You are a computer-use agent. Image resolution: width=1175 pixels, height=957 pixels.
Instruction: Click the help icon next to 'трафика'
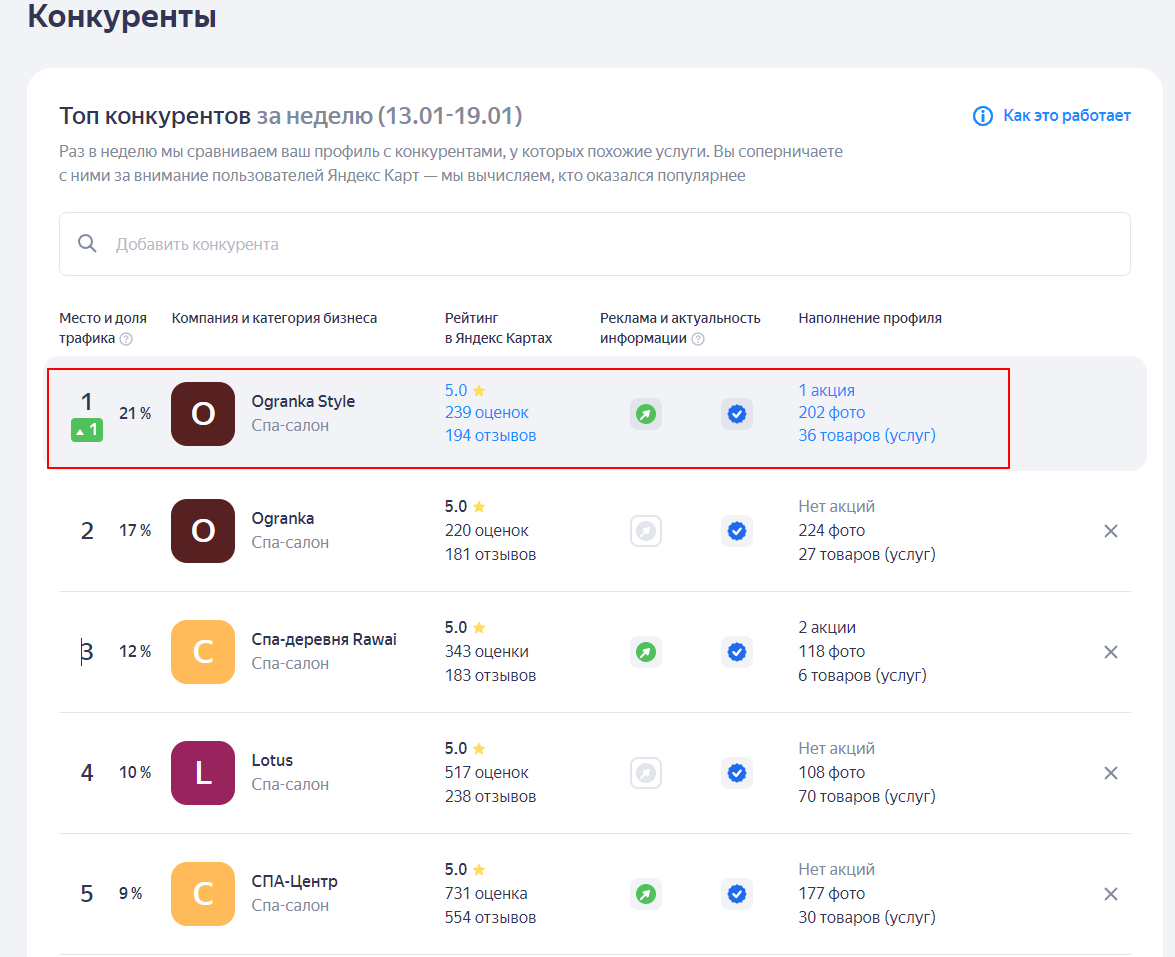click(126, 339)
